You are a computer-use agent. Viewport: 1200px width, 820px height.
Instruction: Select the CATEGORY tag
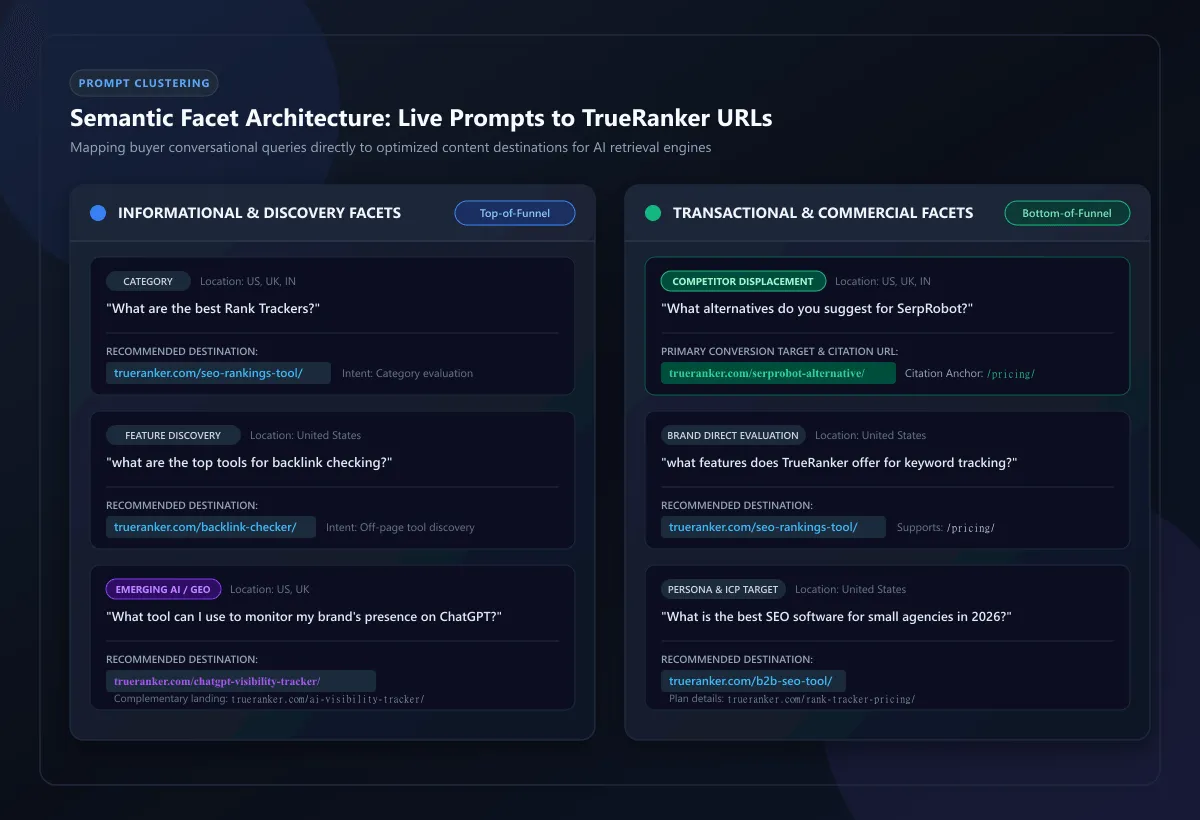point(148,281)
